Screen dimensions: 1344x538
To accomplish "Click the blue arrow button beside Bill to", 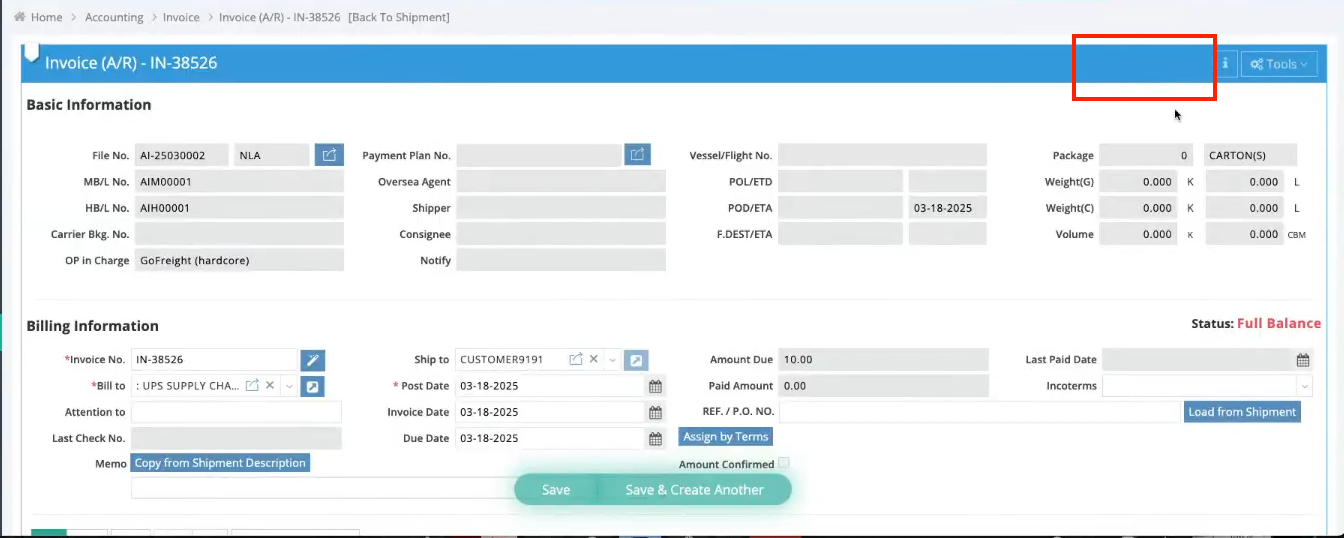I will 312,386.
